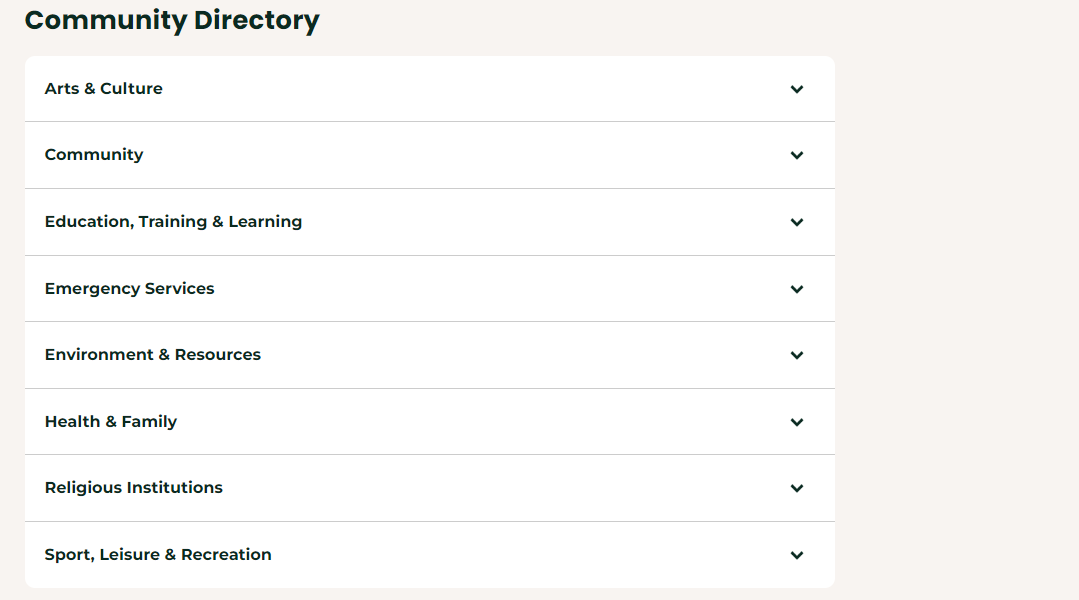
Task: Click the chevron beside Environment & Resources
Action: [797, 355]
